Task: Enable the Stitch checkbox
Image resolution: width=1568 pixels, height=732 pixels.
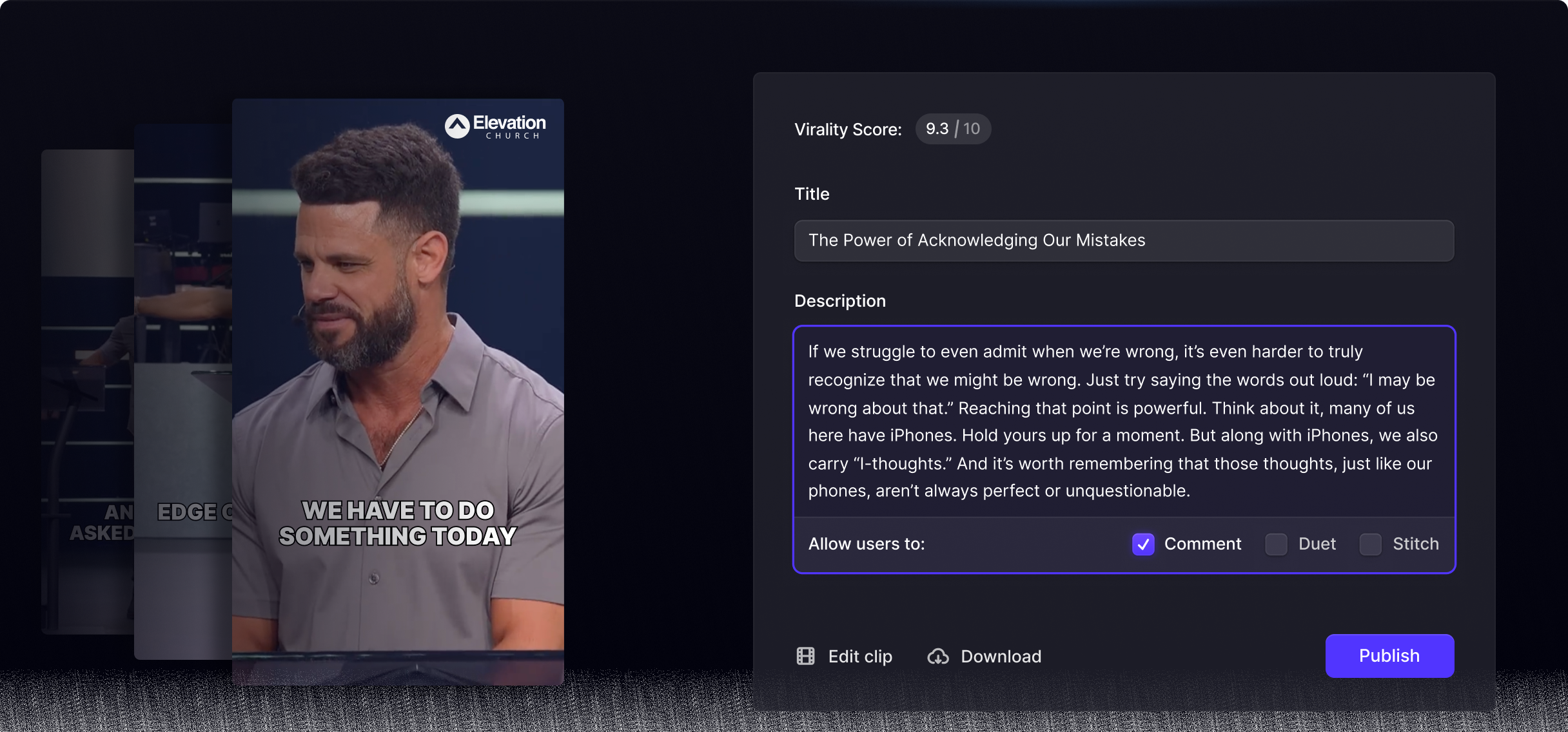Action: (x=1370, y=544)
